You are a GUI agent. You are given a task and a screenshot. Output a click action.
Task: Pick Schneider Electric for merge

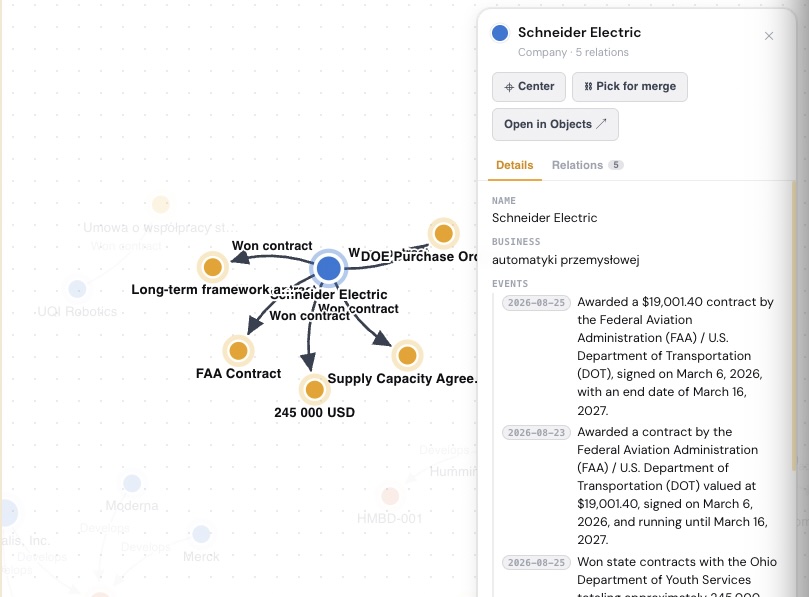pyautogui.click(x=629, y=87)
